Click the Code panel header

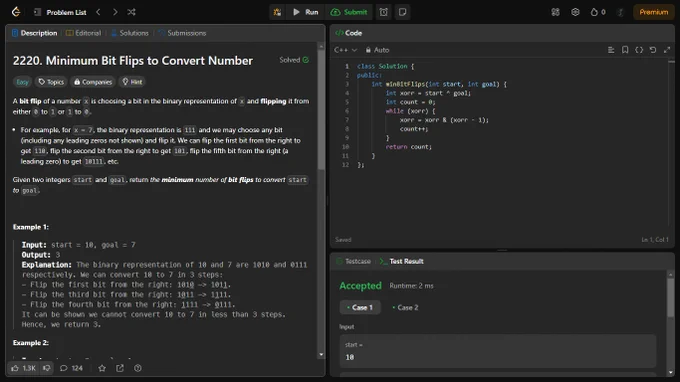click(349, 33)
